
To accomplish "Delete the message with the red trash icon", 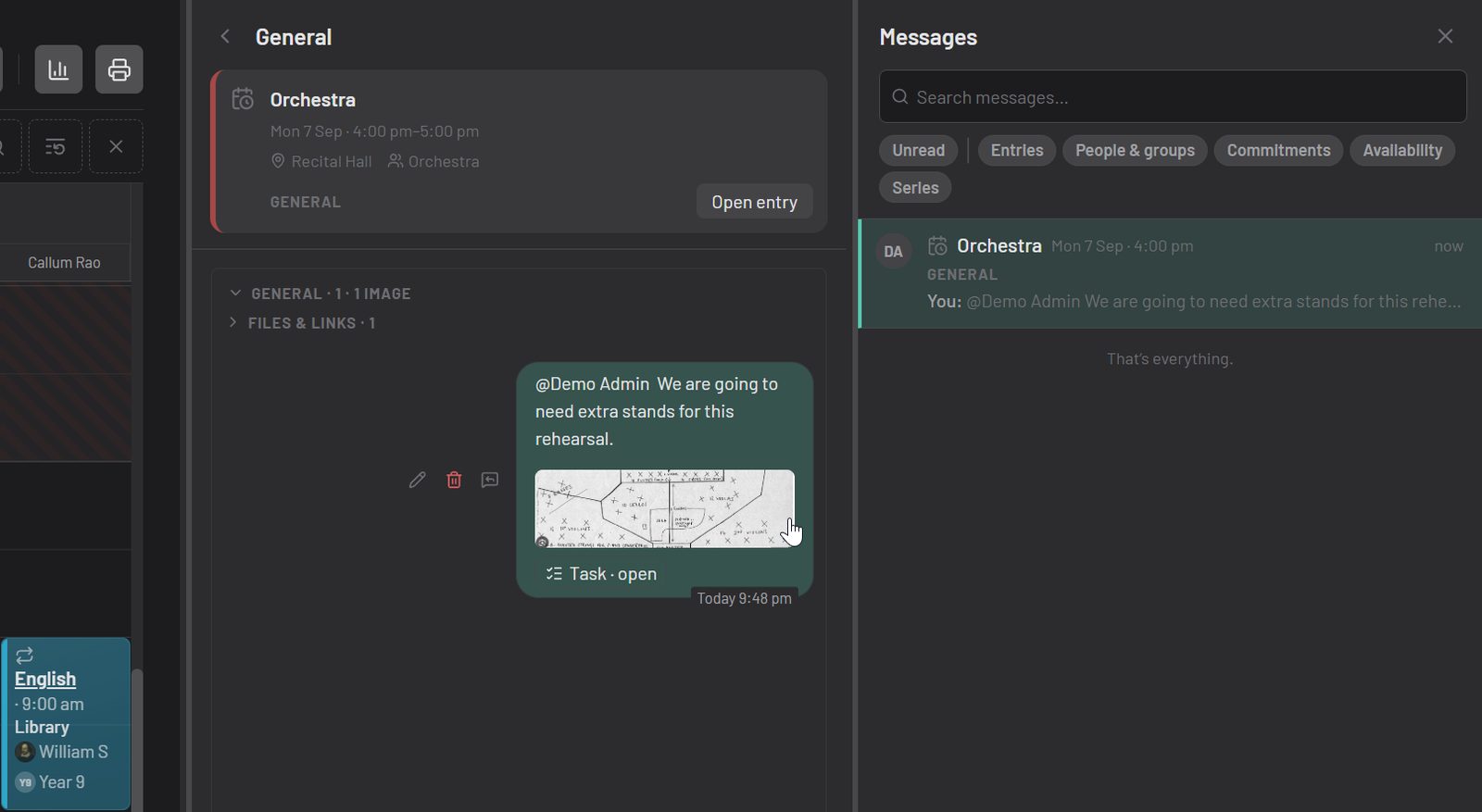I will (x=454, y=480).
